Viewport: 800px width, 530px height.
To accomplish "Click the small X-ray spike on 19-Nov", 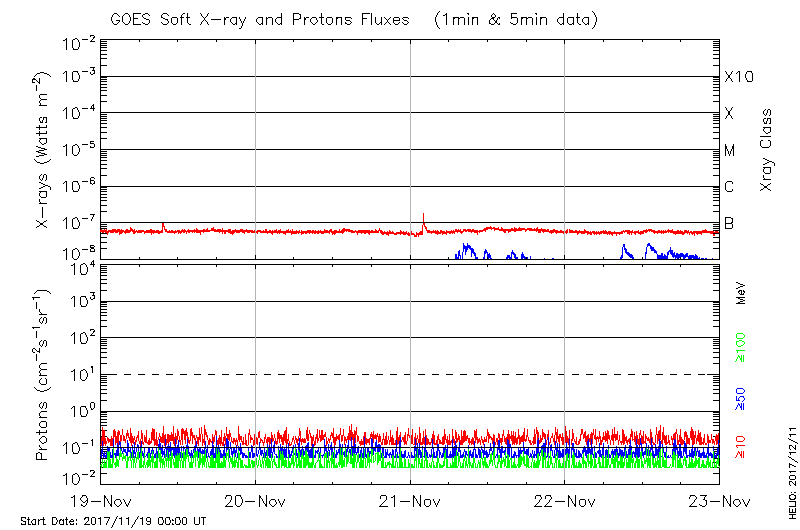I will [164, 225].
